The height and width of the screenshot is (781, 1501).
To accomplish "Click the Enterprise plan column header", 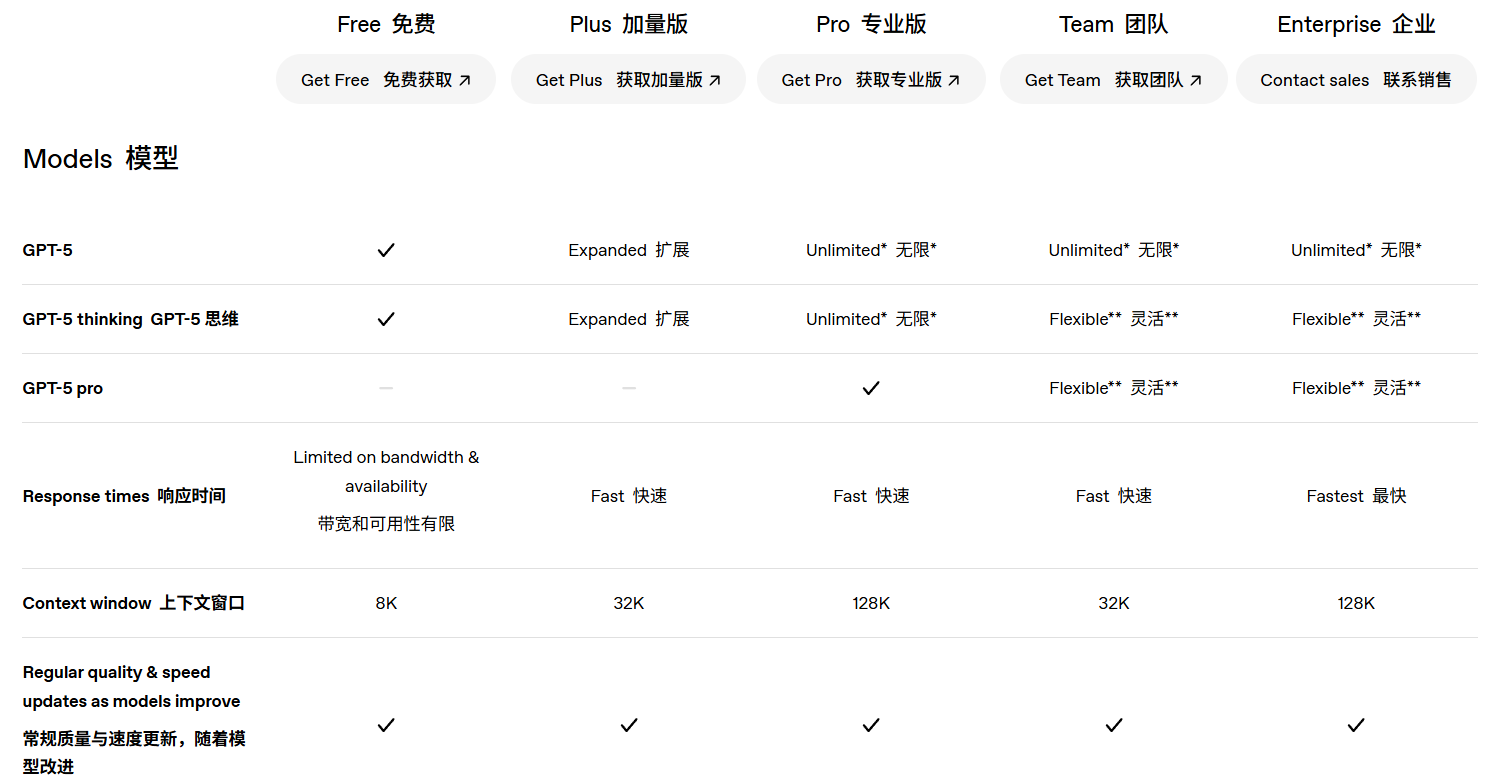I will pyautogui.click(x=1356, y=25).
